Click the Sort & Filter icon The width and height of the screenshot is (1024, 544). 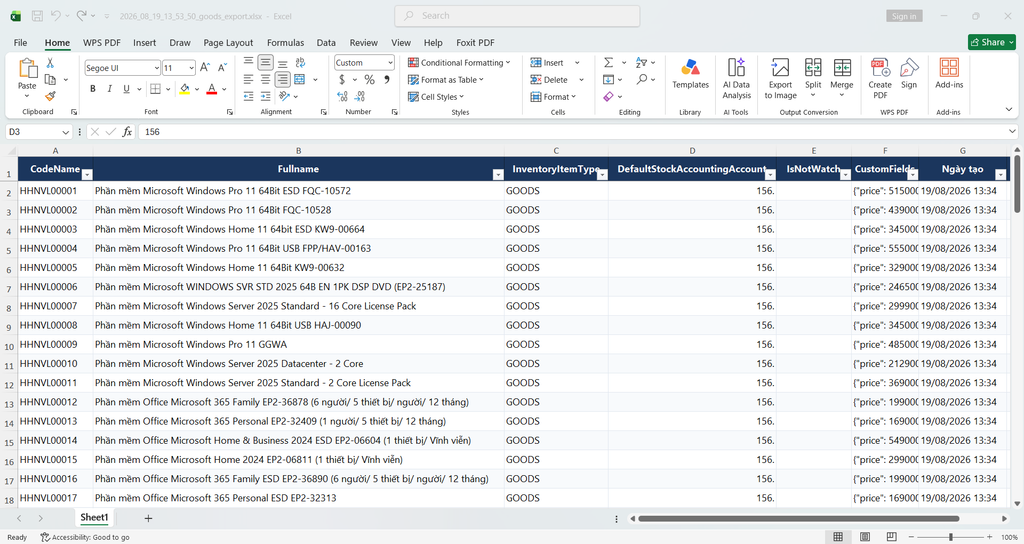tap(641, 63)
